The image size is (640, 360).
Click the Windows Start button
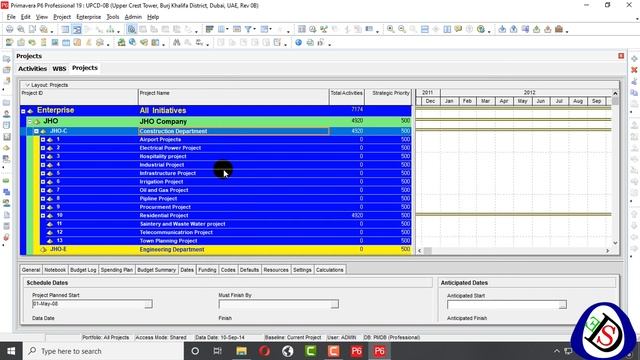pyautogui.click(x=11, y=351)
